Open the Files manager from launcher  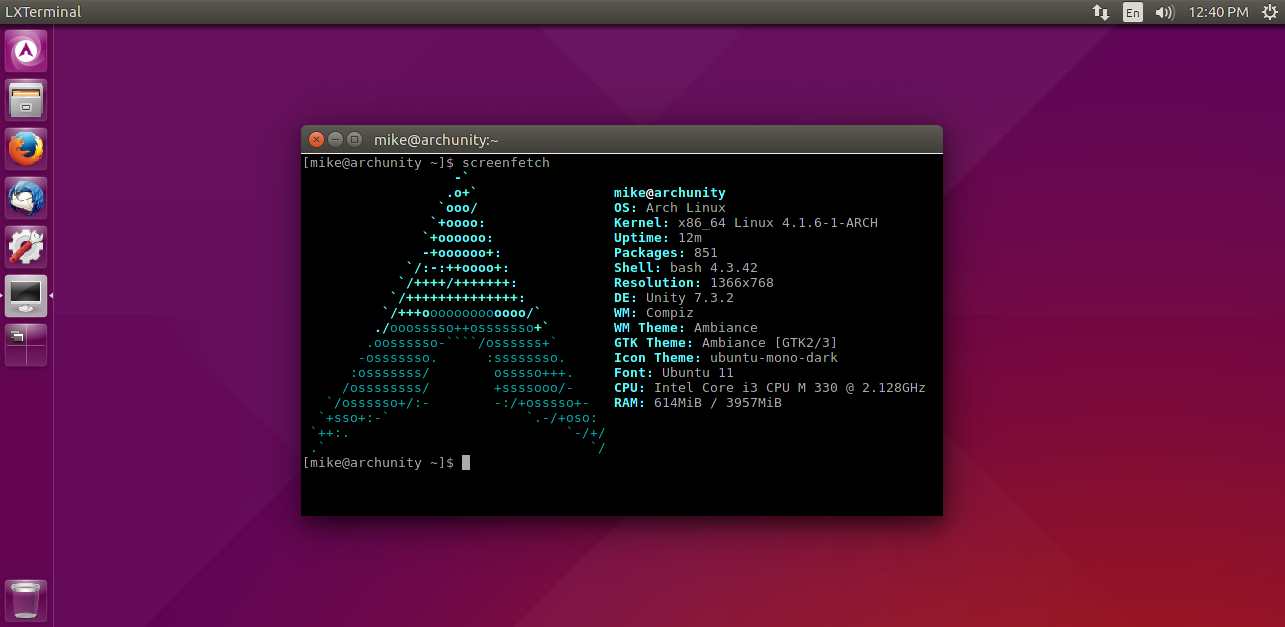(26, 100)
